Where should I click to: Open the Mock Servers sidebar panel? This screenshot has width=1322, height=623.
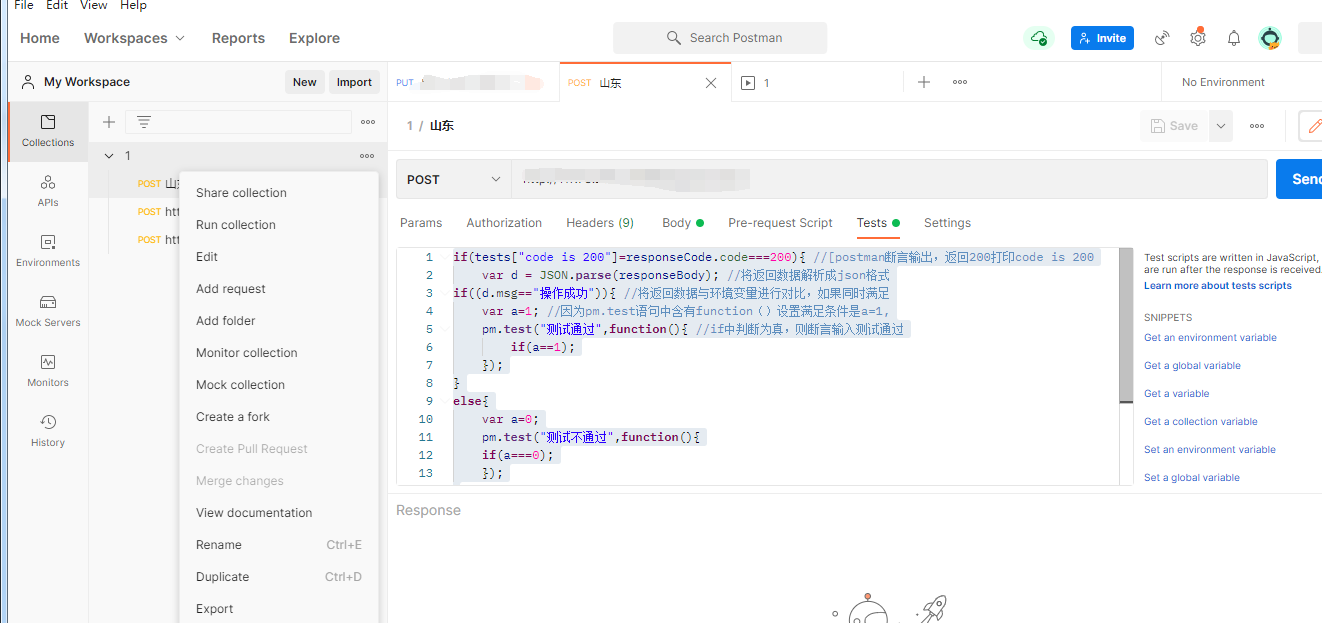point(48,311)
